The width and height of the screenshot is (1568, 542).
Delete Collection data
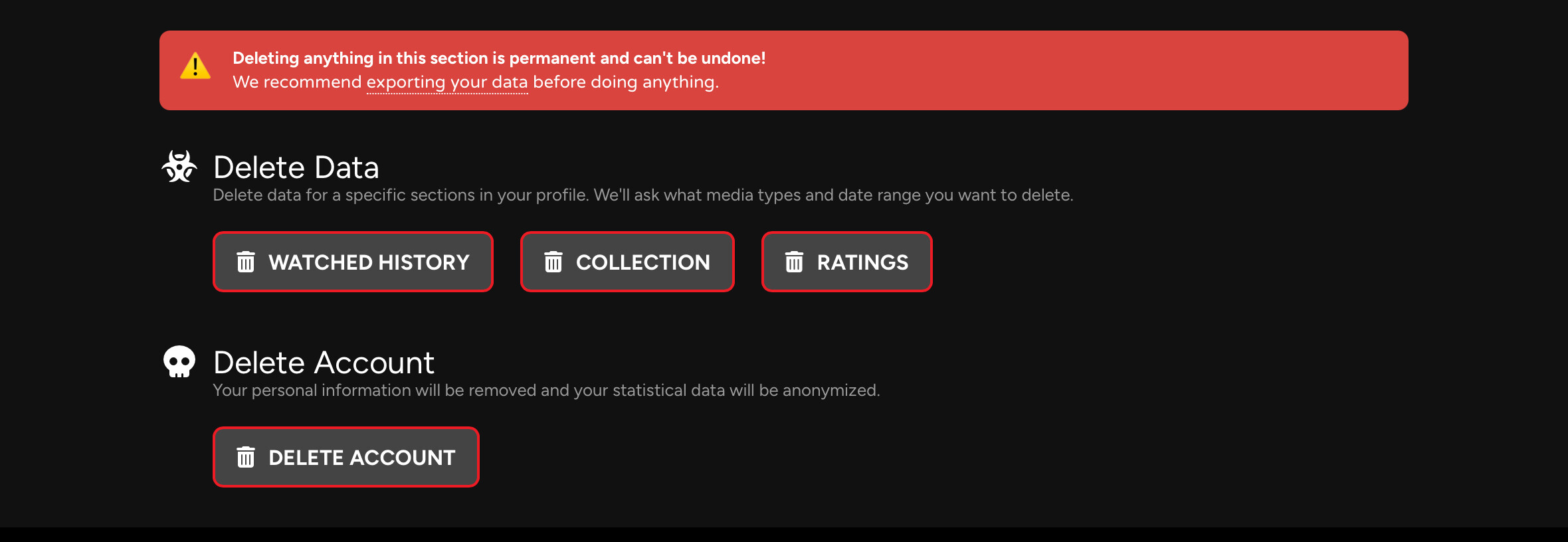(627, 262)
